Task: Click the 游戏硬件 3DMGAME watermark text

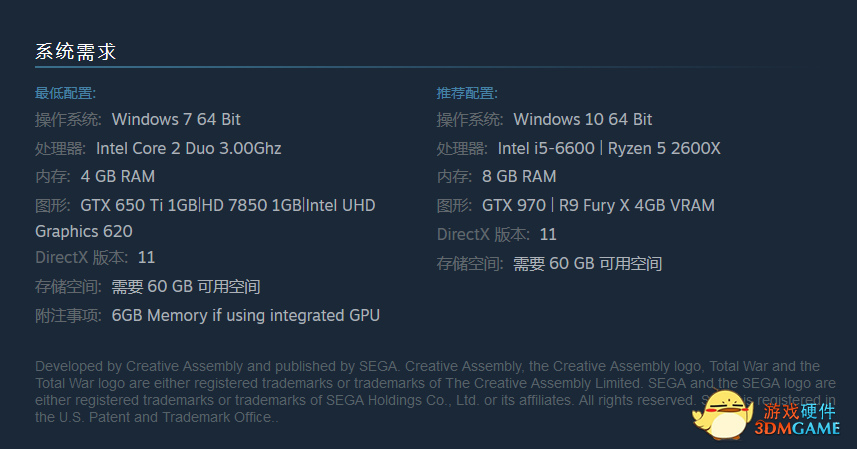Action: click(798, 420)
